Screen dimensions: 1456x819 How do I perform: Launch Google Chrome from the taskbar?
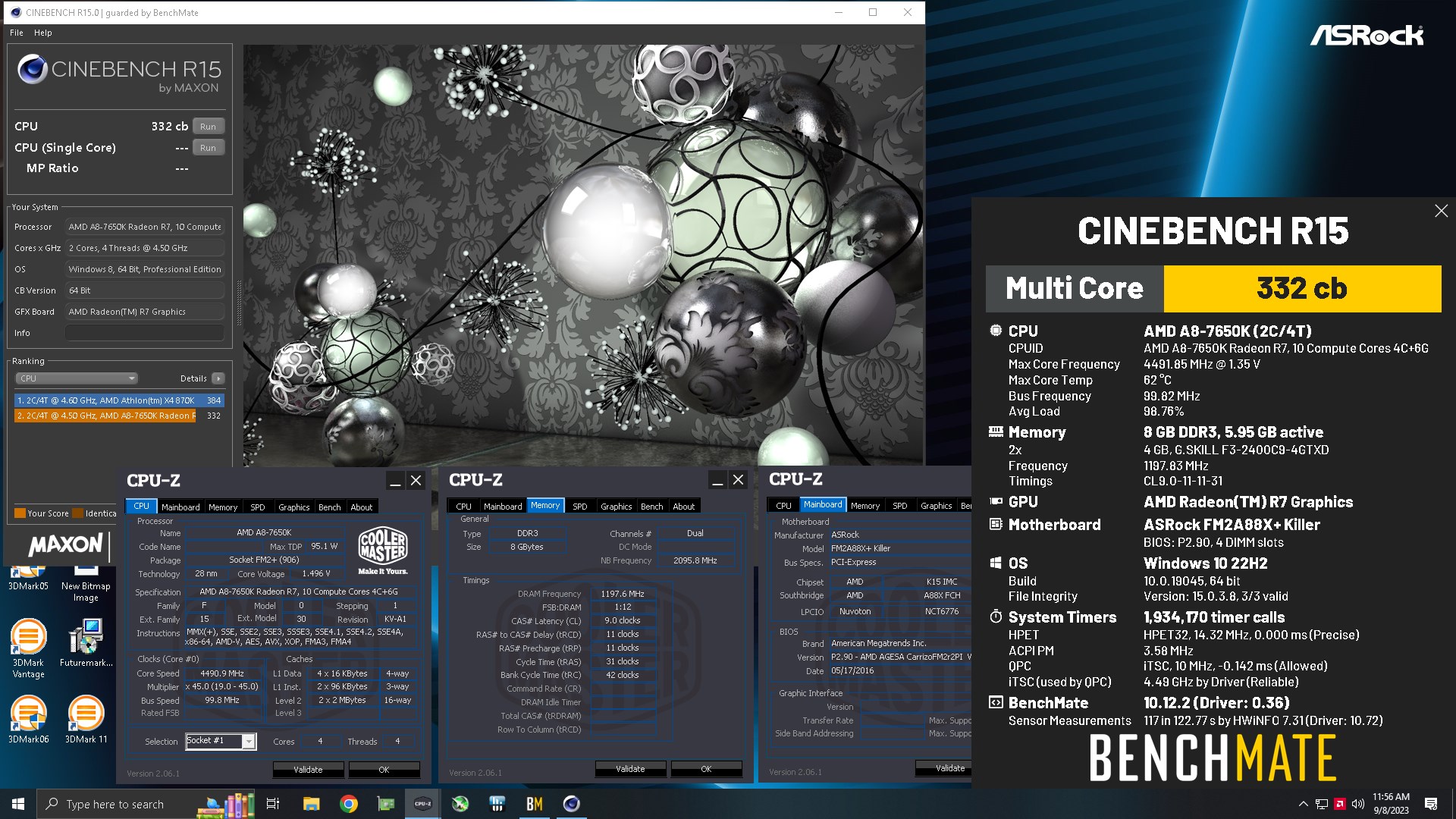(349, 804)
